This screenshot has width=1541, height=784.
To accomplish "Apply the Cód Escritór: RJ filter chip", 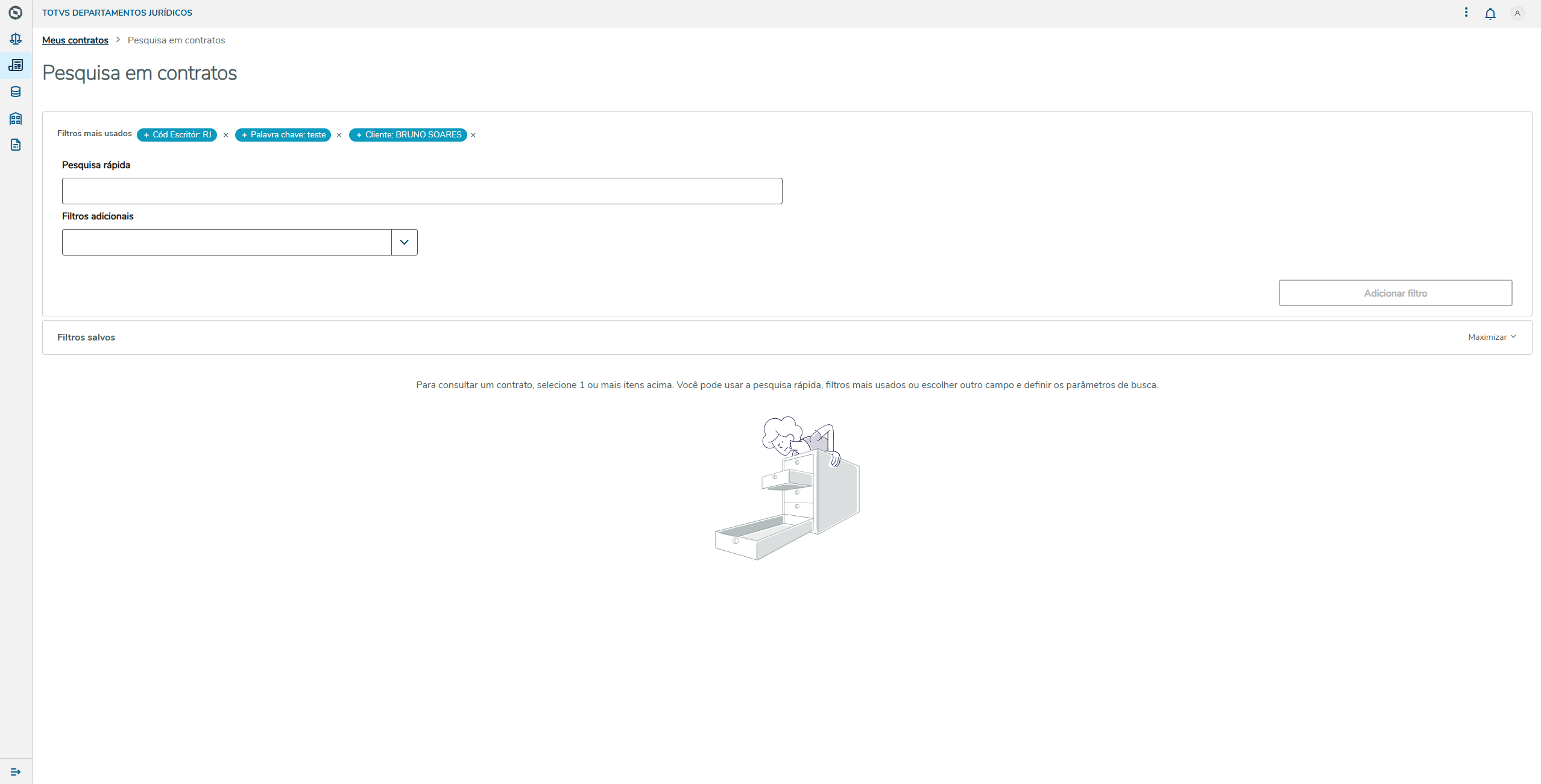I will [177, 135].
